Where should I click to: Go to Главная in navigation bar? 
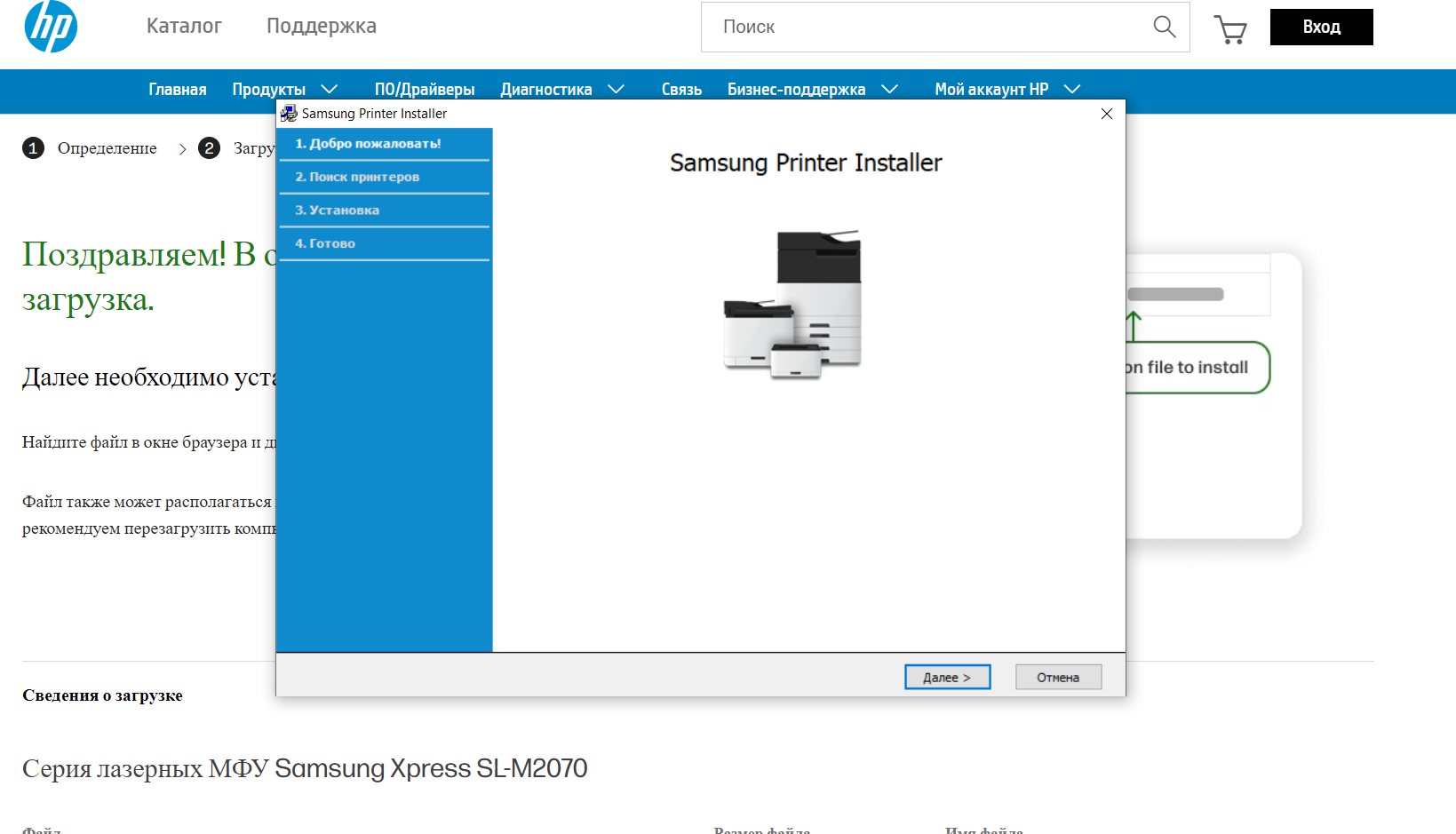point(178,90)
